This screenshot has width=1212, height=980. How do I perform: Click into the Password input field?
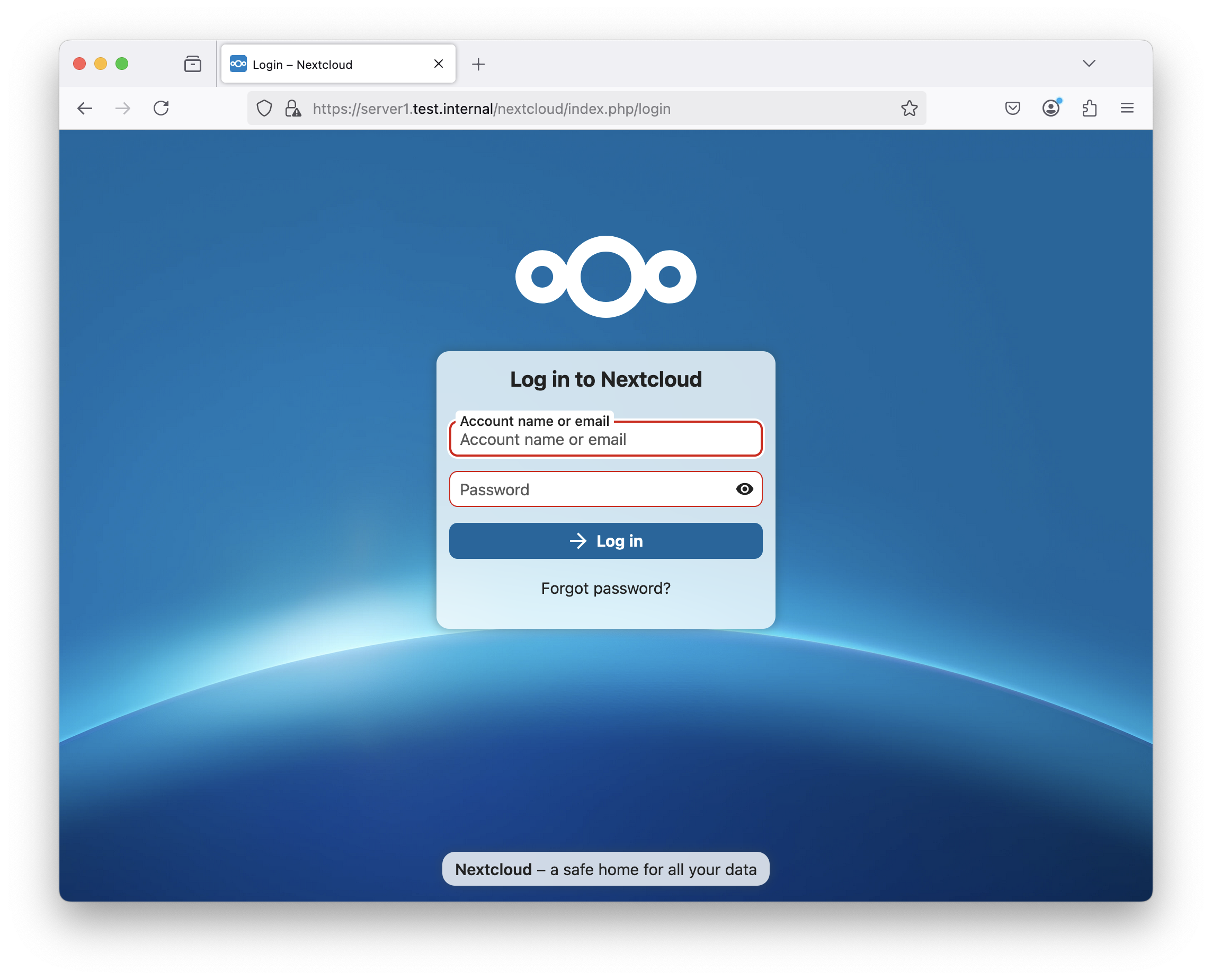(590, 489)
